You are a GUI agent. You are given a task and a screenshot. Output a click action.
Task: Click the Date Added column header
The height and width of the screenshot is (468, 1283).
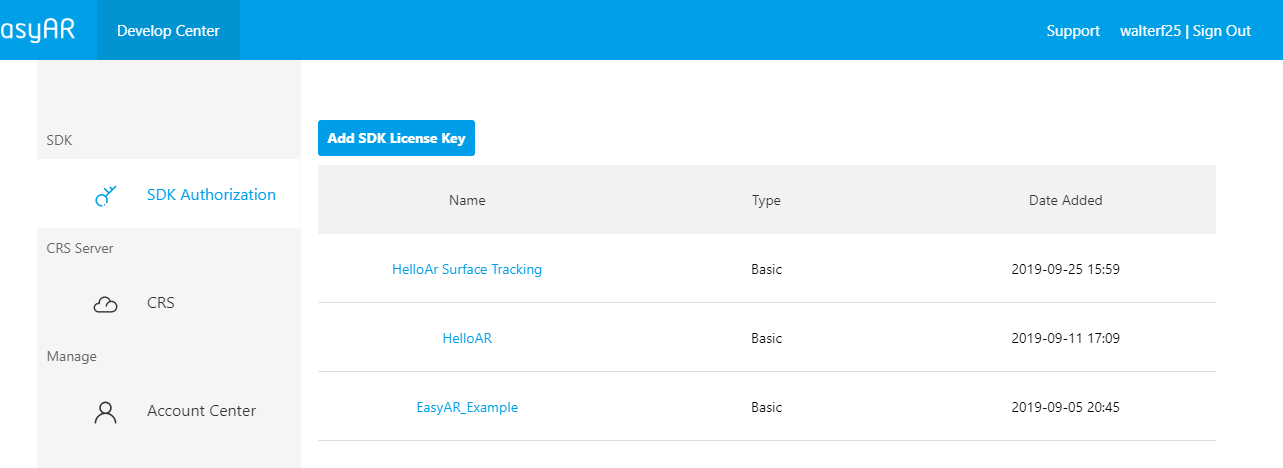point(1065,200)
